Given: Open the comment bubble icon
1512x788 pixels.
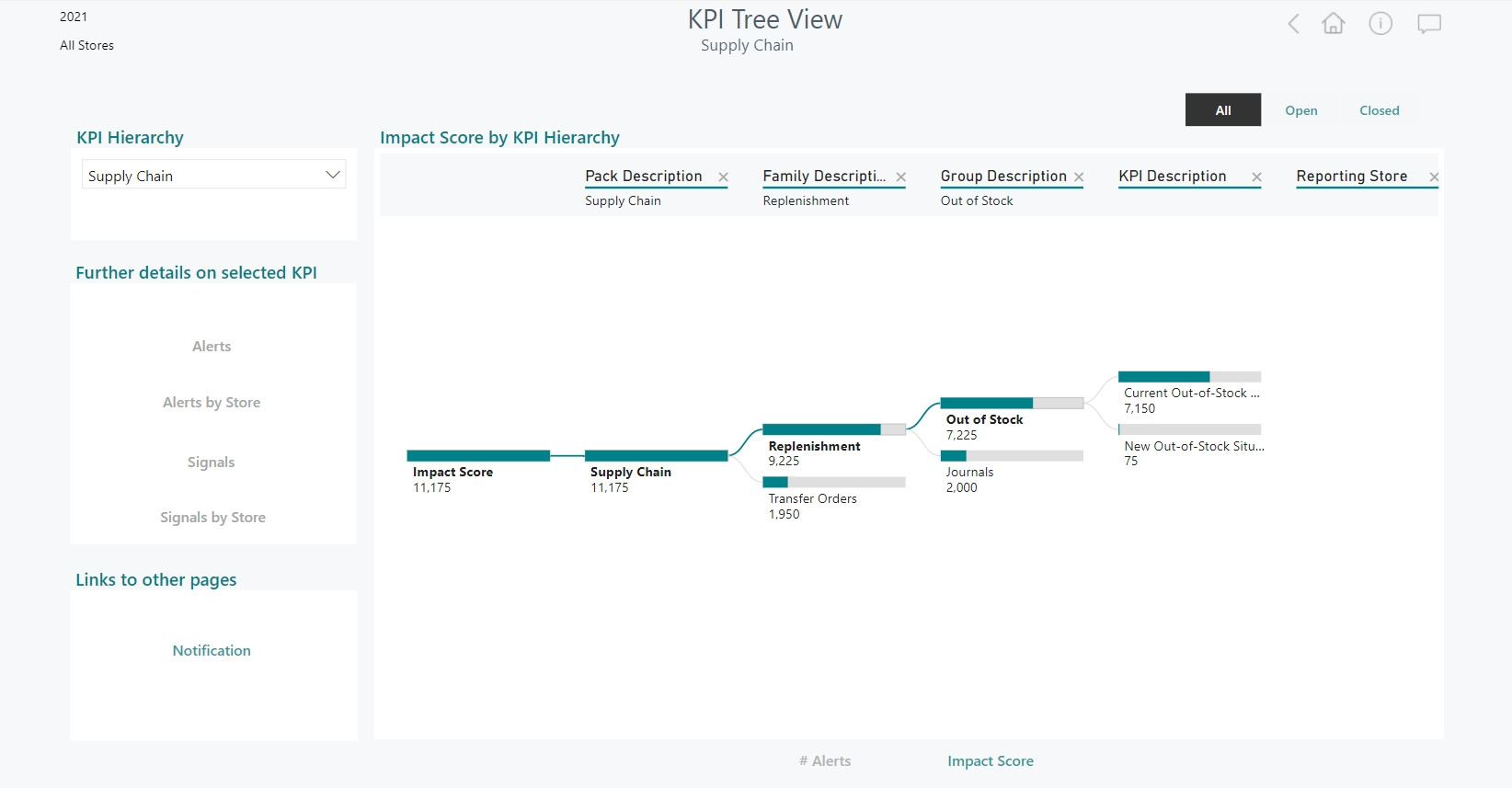Looking at the screenshot, I should tap(1428, 24).
